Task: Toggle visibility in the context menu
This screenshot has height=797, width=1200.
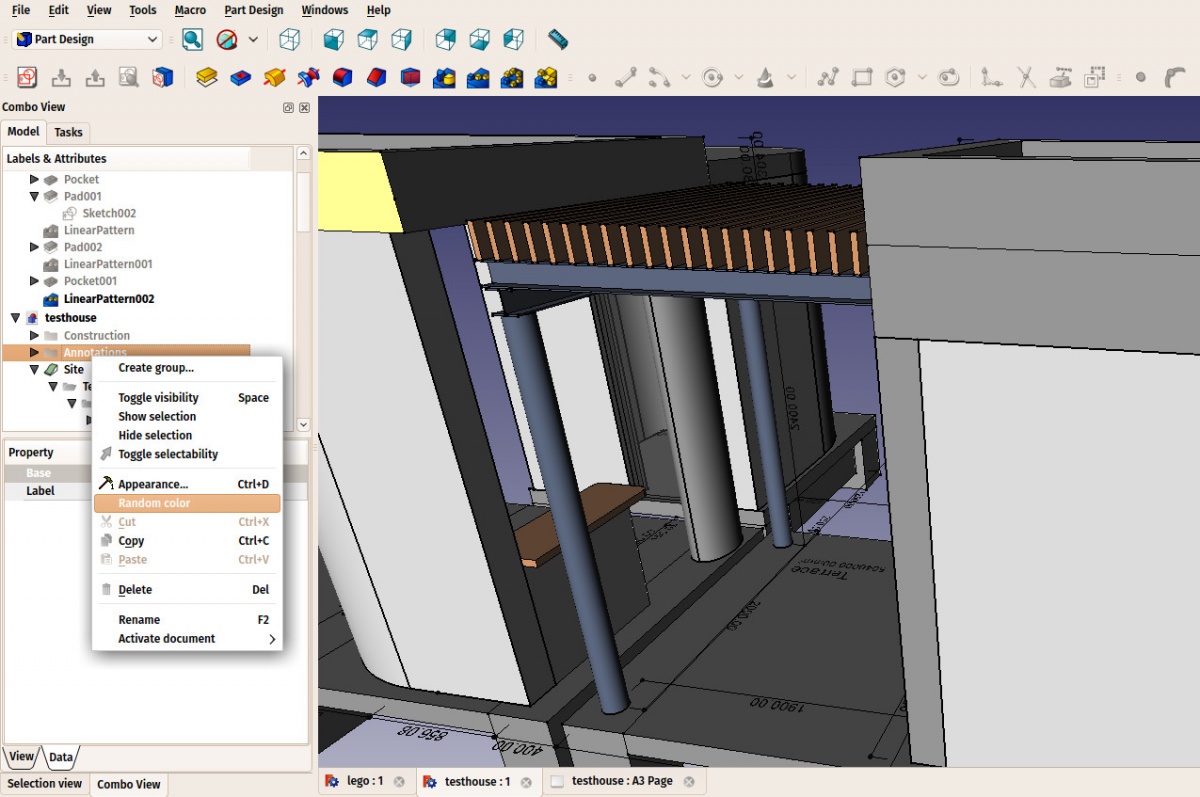Action: coord(158,398)
